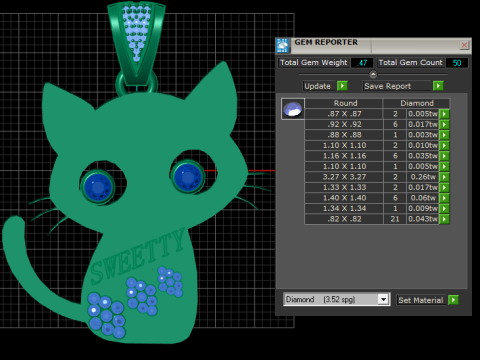Click the Set Material button
Screen dimensions: 480x360
point(421,300)
